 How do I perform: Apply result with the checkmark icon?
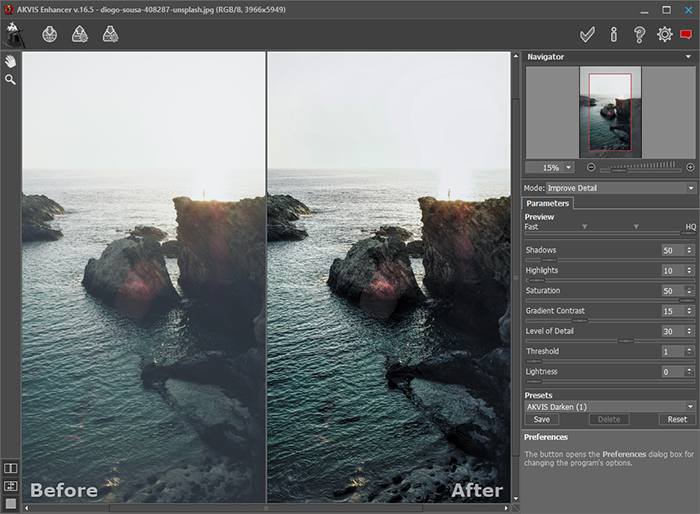coord(587,34)
